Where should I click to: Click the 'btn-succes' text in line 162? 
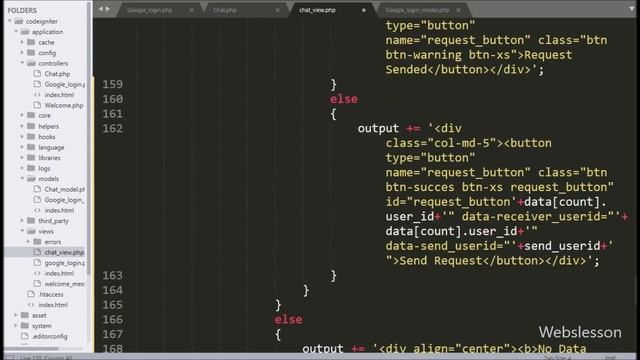pyautogui.click(x=420, y=187)
